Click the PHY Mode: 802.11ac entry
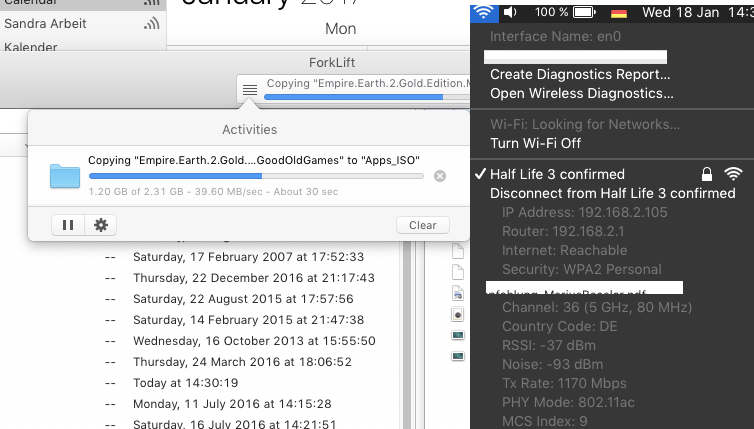The width and height of the screenshot is (754, 429). (568, 403)
